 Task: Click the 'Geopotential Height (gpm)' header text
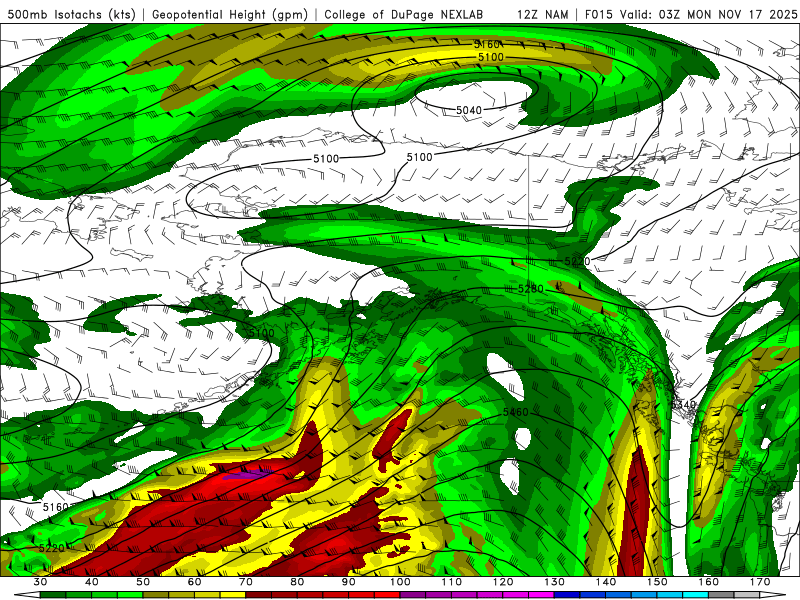click(x=230, y=14)
